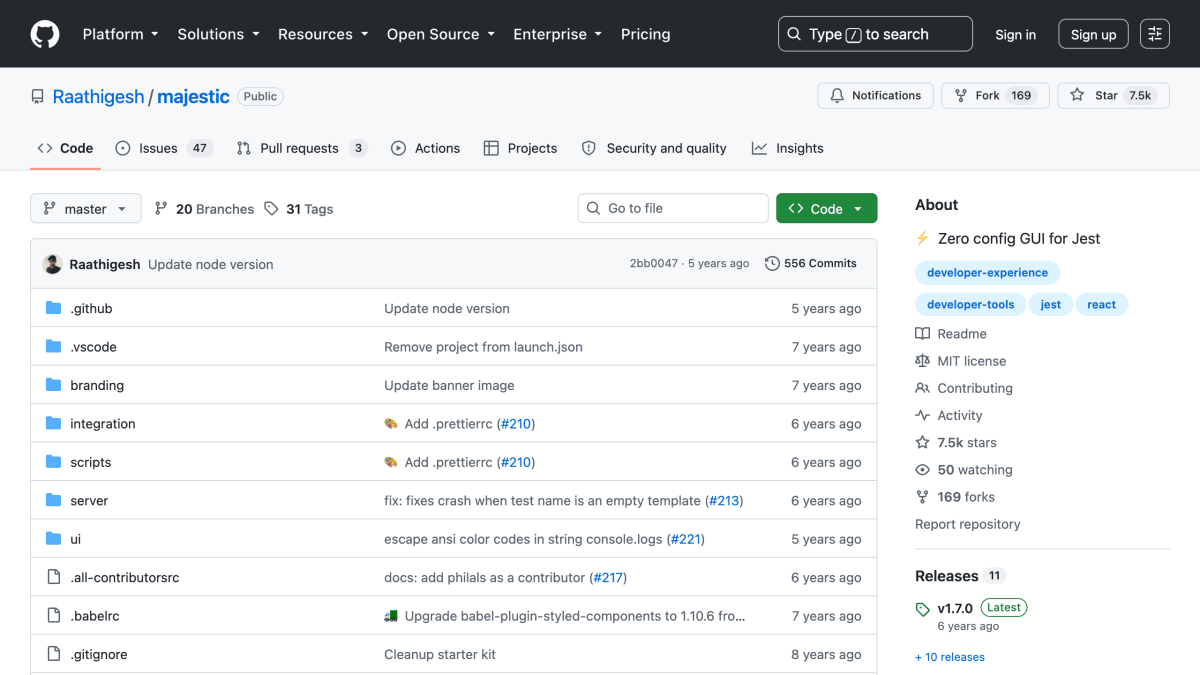Screen dimensions: 1200x675
Task: Expand the Resources menu
Action: tap(323, 34)
